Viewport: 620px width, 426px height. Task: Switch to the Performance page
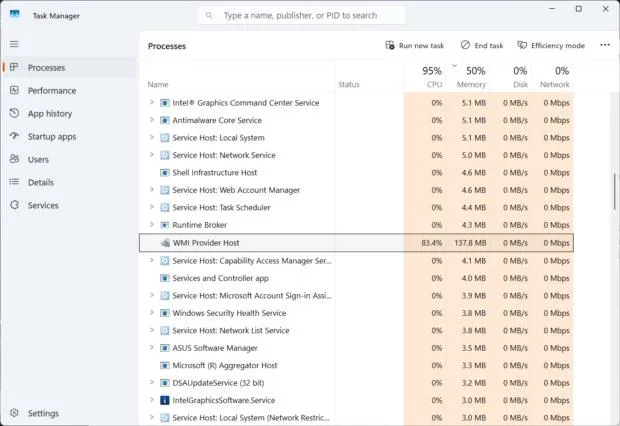click(70, 91)
